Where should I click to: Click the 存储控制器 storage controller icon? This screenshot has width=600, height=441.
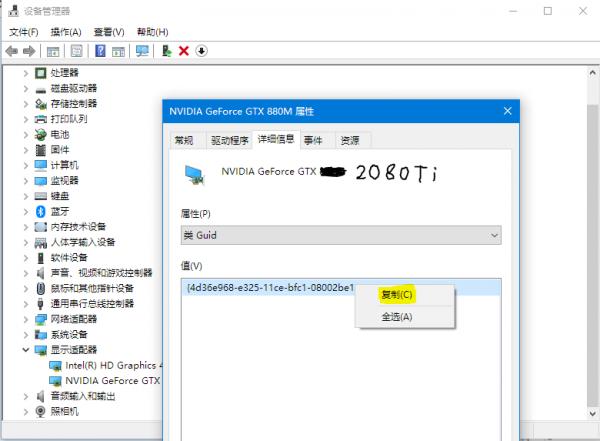[x=41, y=104]
